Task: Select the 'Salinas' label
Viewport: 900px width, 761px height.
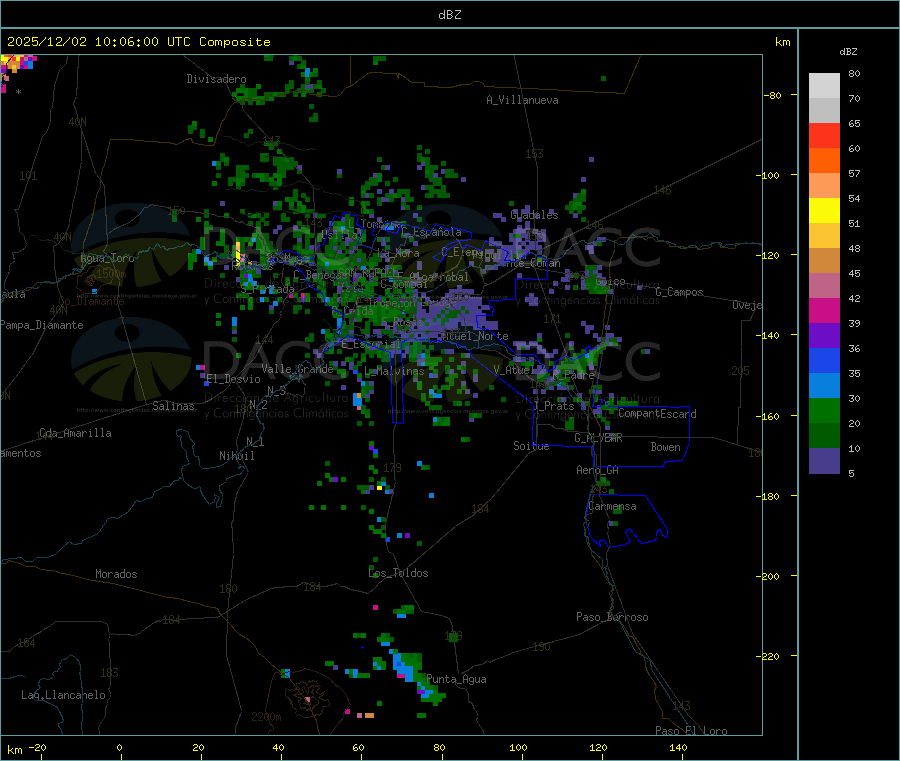Action: click(173, 406)
